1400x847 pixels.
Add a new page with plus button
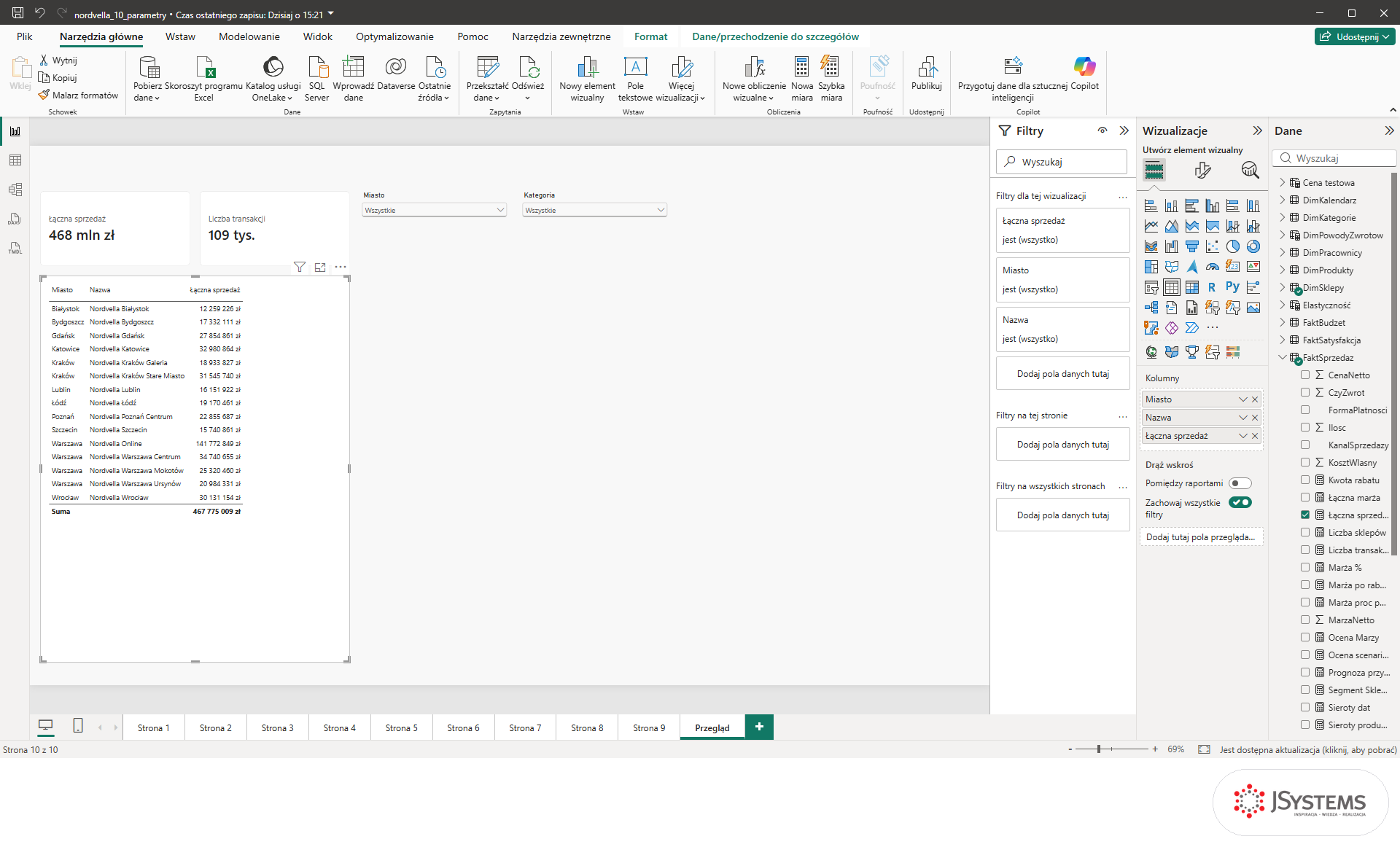[759, 727]
